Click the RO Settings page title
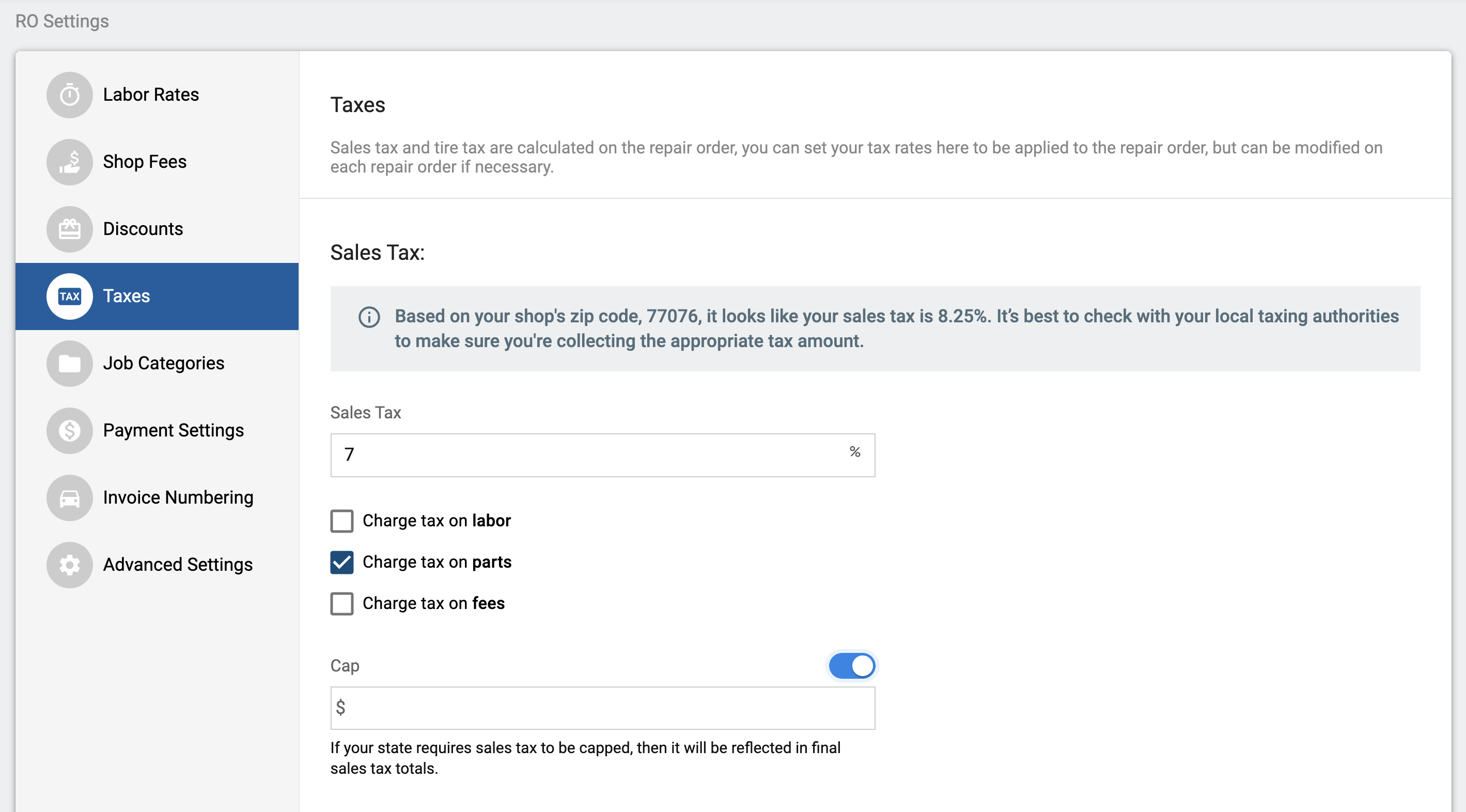The width and height of the screenshot is (1466, 812). pyautogui.click(x=62, y=21)
